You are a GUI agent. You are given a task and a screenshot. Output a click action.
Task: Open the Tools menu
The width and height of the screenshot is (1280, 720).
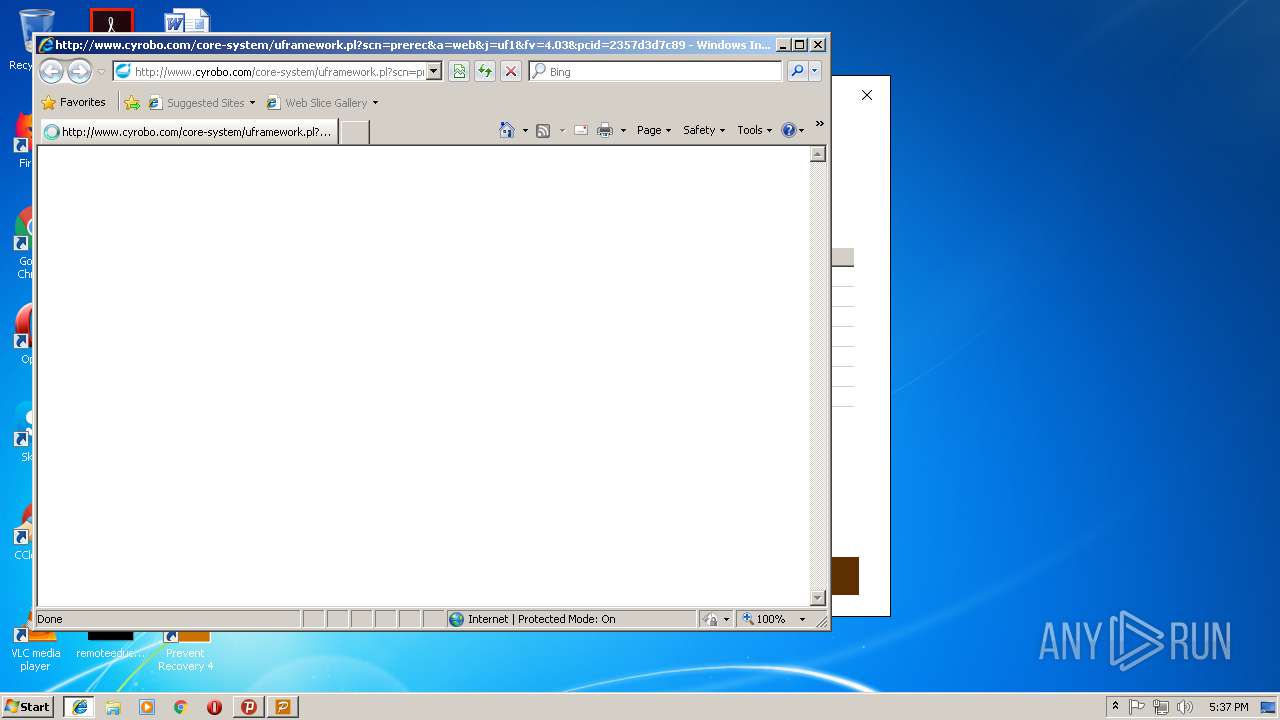pyautogui.click(x=755, y=130)
